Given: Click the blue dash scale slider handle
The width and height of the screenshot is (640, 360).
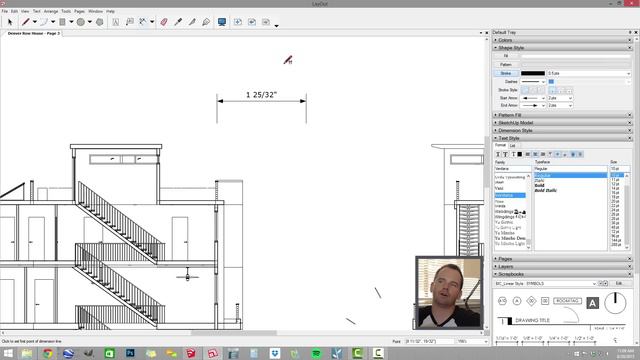Looking at the screenshot, I should [x=551, y=82].
